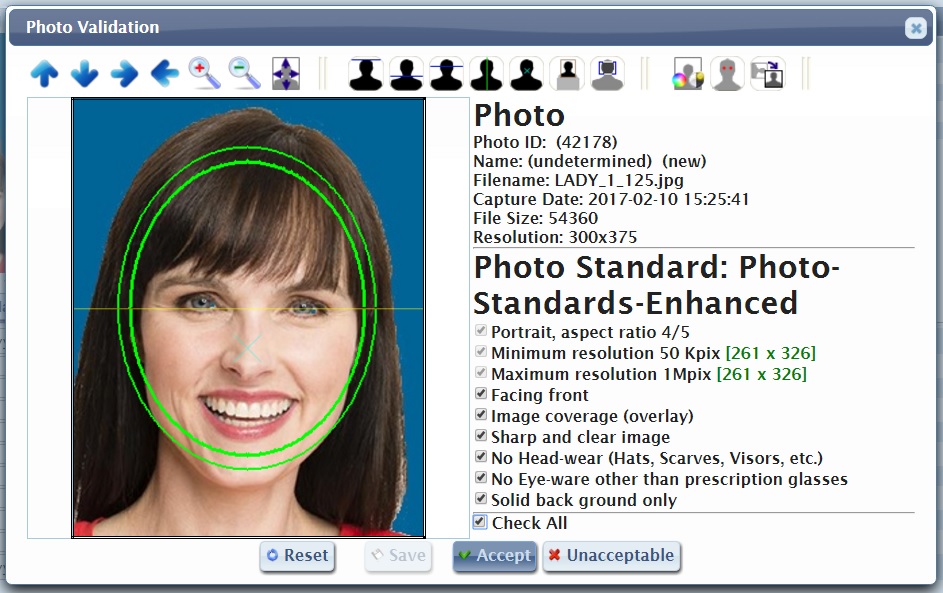Click the Filename LADY_1_125.jpg text
The image size is (943, 593).
point(578,180)
